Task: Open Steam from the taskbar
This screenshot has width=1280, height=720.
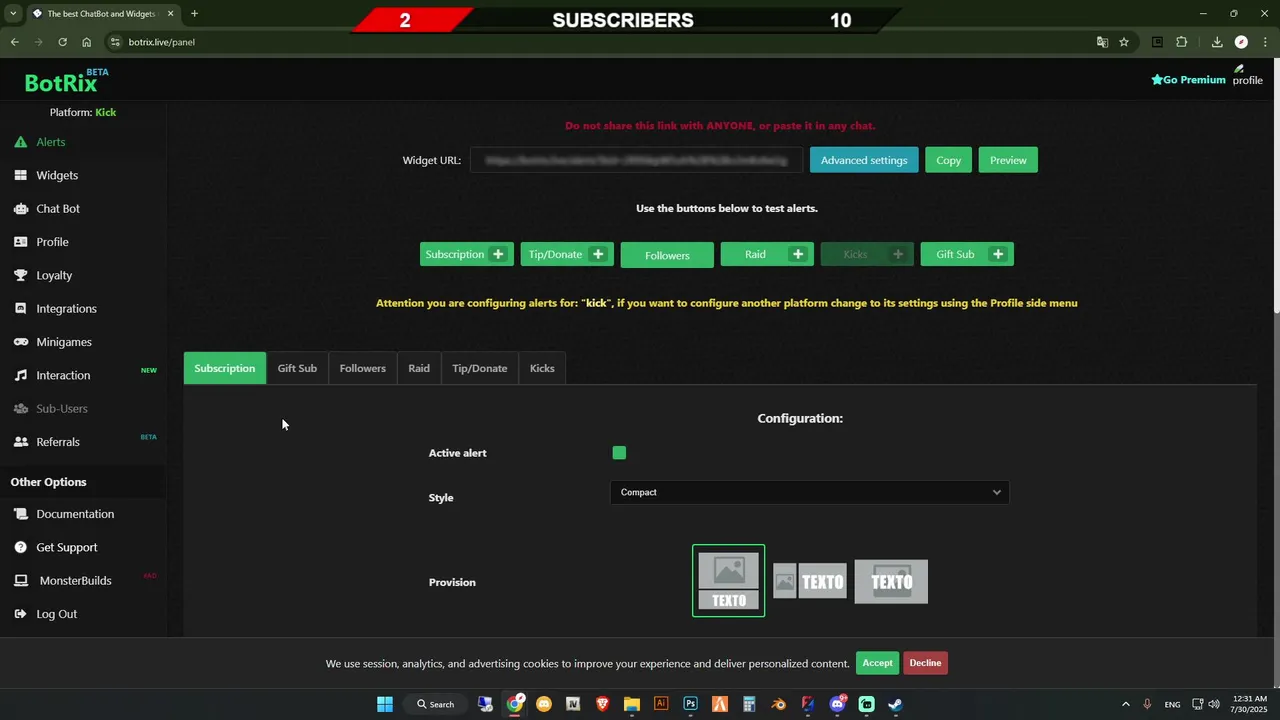Action: tap(895, 704)
